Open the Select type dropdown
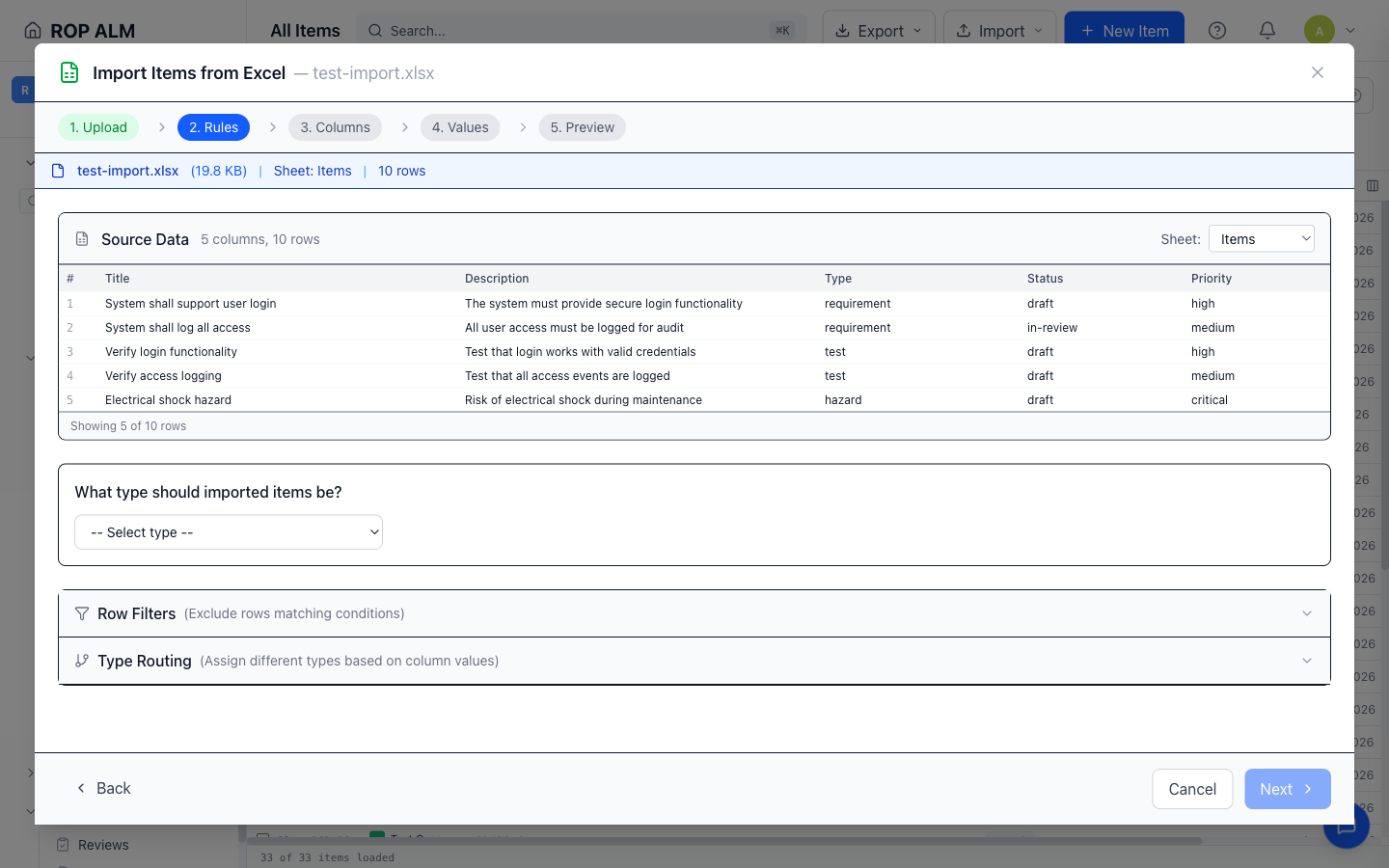The height and width of the screenshot is (868, 1389). click(x=229, y=532)
